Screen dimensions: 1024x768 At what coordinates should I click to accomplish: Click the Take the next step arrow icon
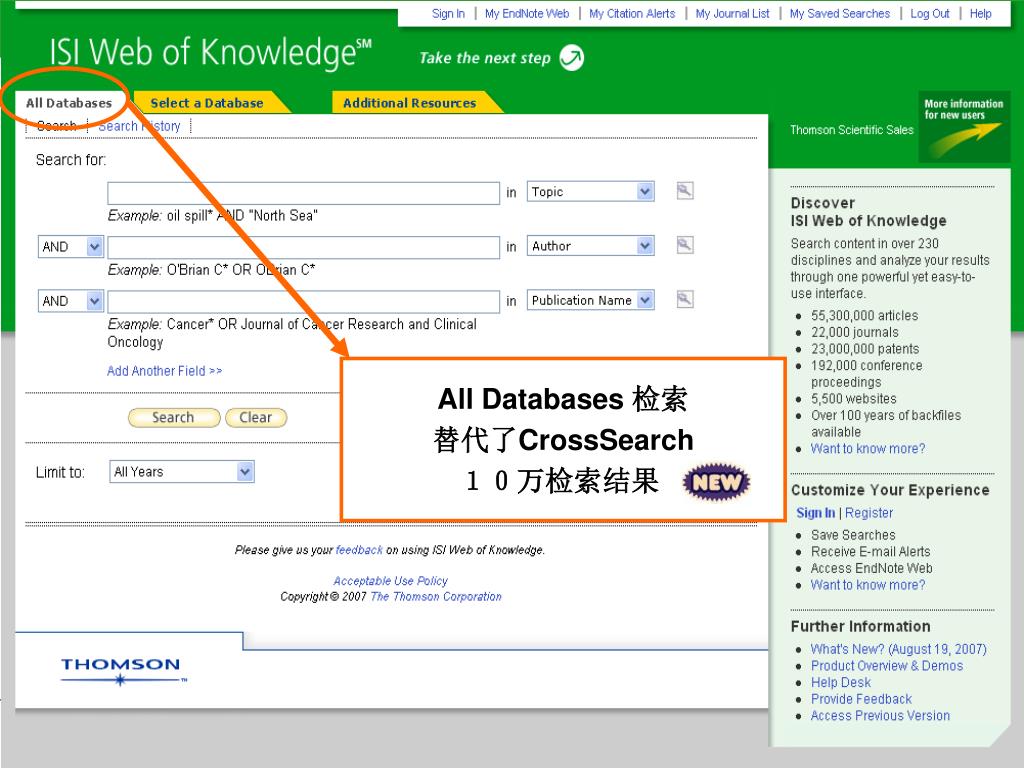[572, 57]
